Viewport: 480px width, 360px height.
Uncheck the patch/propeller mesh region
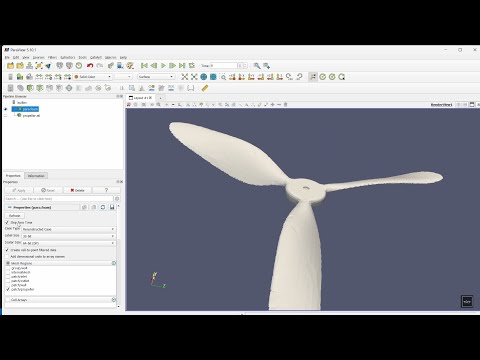[x=8, y=289]
